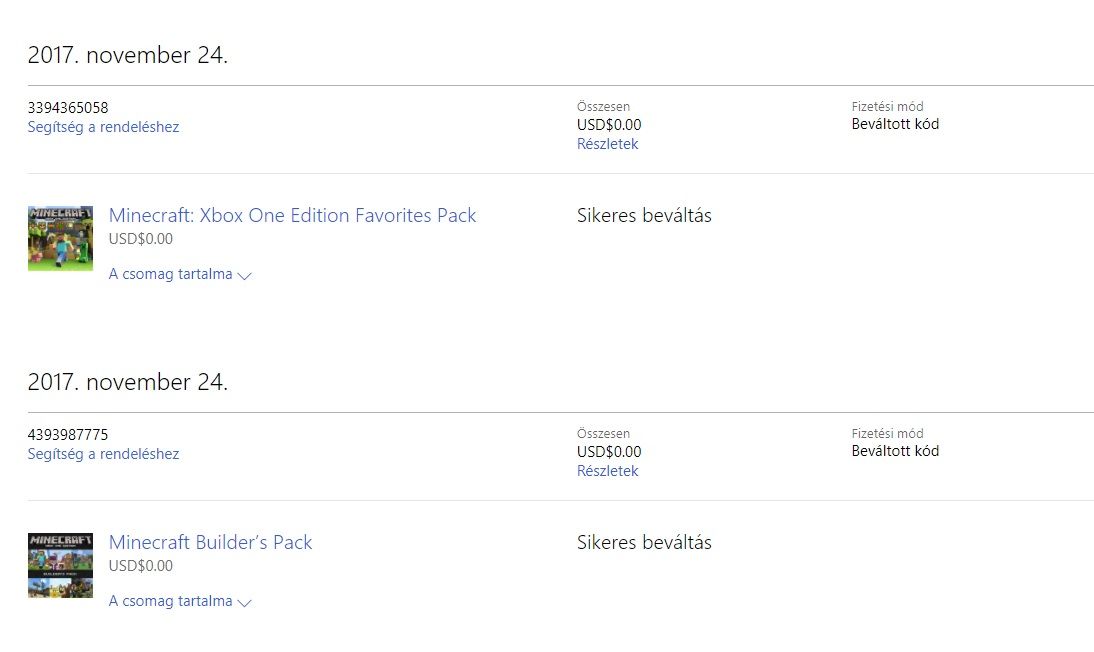Open Minecraft: Xbox One Edition Favorites Pack title
Screen dimensions: 1094x652
(x=292, y=215)
